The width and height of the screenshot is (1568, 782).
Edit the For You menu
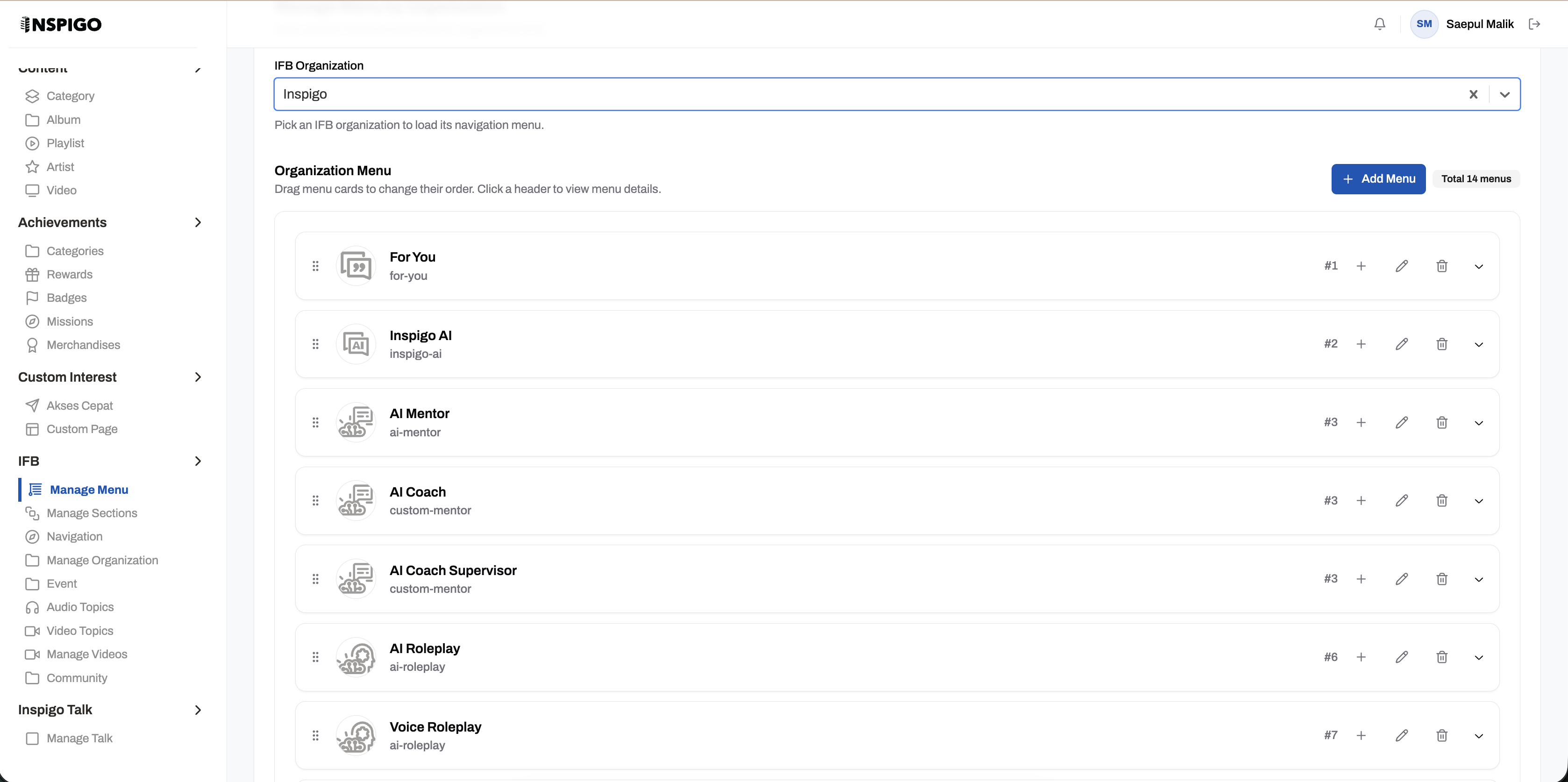point(1401,266)
